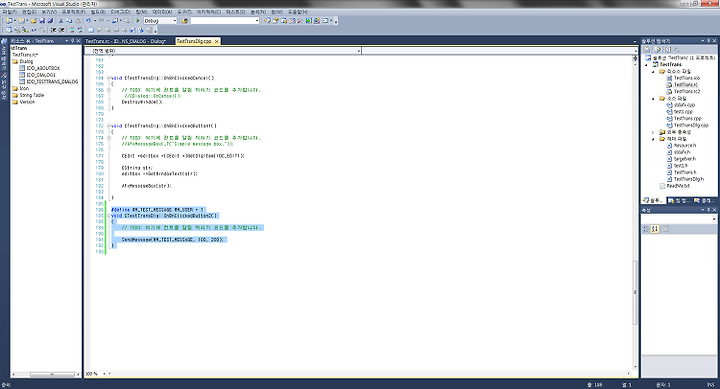720x389 pixels.
Task: Select the third bottom panel tab
Action: pyautogui.click(x=704, y=200)
